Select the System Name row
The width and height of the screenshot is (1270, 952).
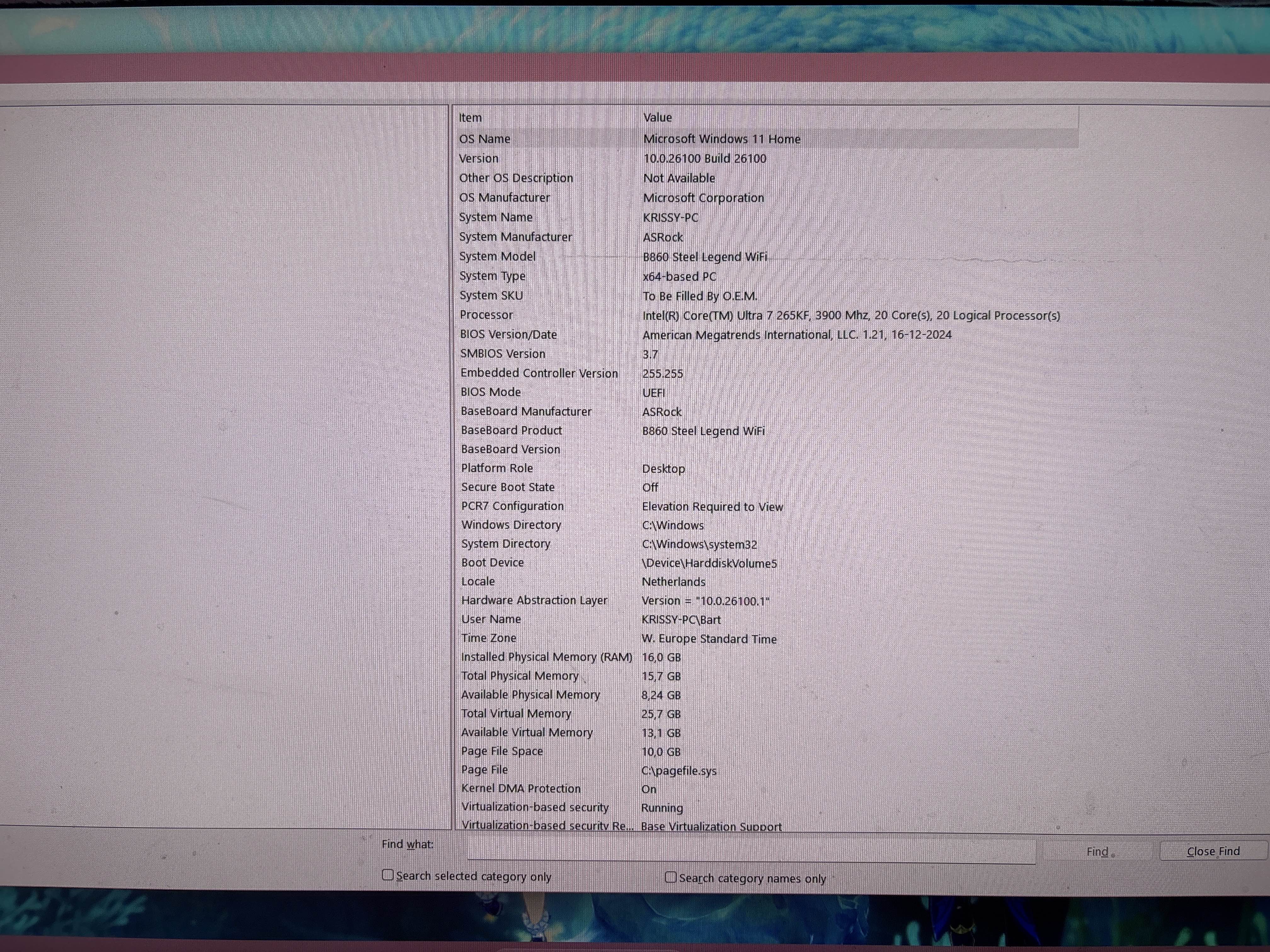tap(495, 218)
